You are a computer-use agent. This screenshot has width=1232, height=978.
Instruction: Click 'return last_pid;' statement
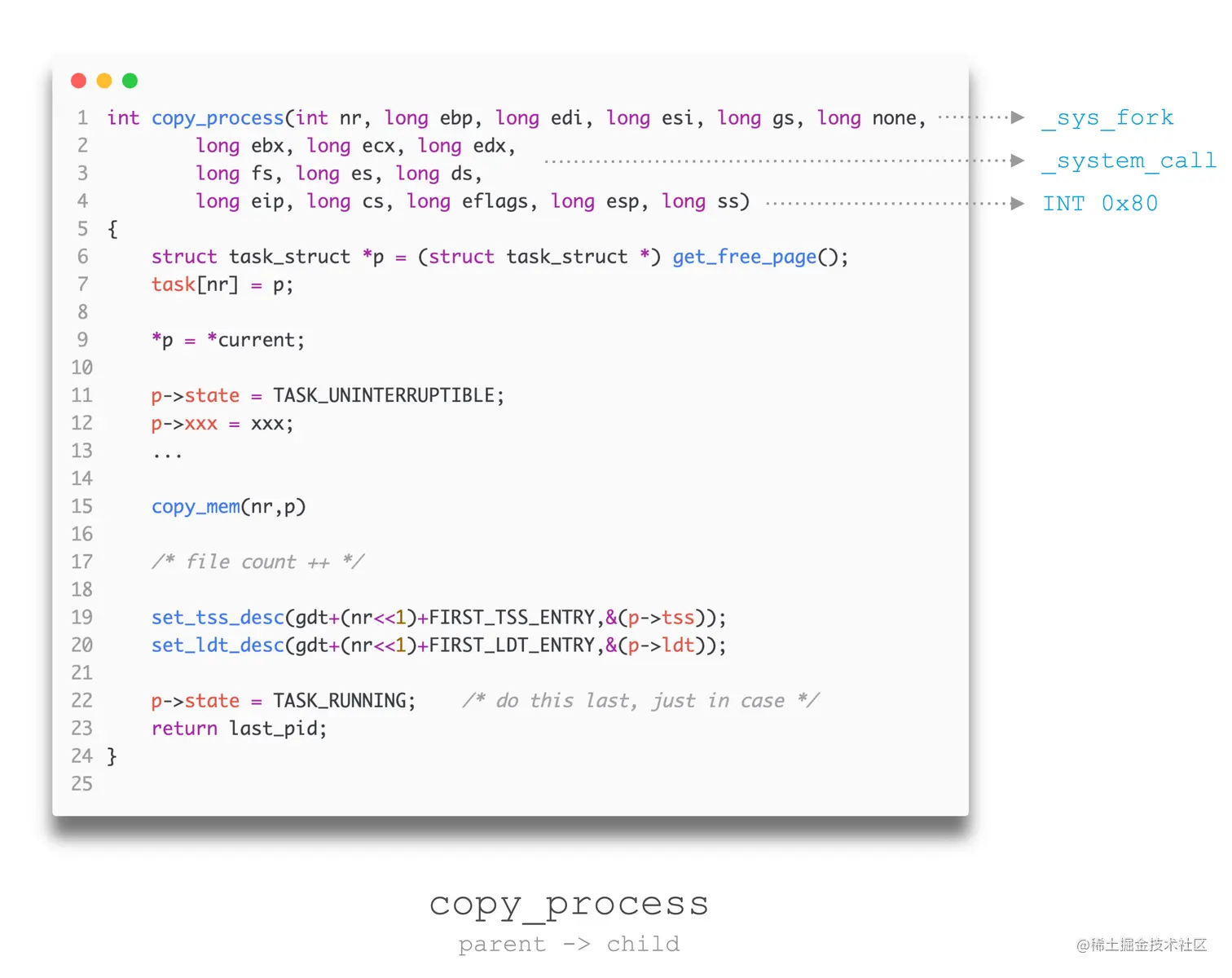tap(239, 729)
